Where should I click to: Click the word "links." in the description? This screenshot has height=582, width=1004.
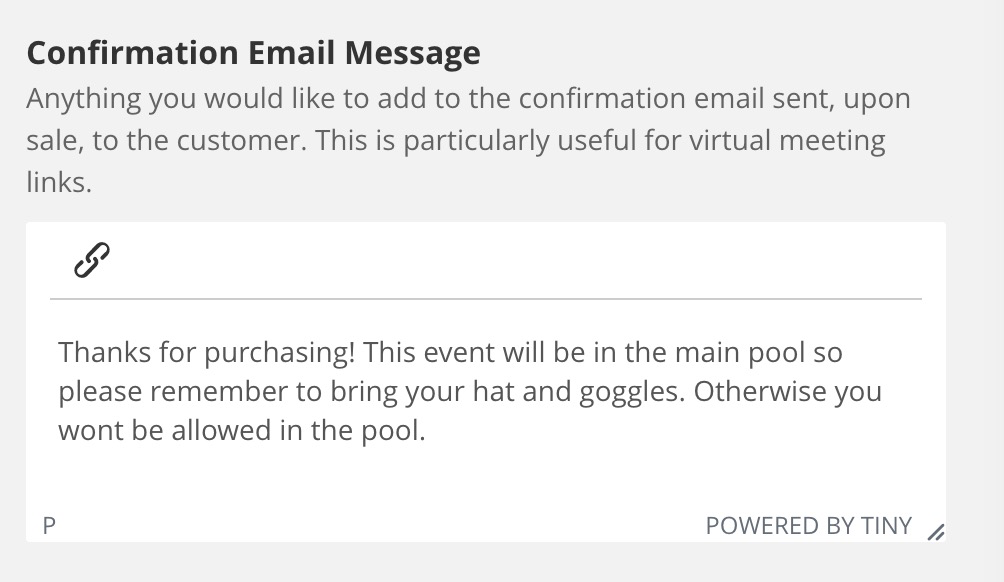59,182
